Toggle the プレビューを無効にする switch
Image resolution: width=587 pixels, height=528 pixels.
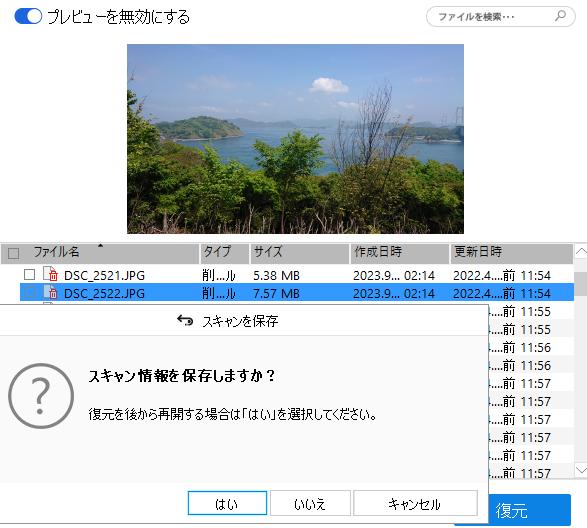point(28,16)
